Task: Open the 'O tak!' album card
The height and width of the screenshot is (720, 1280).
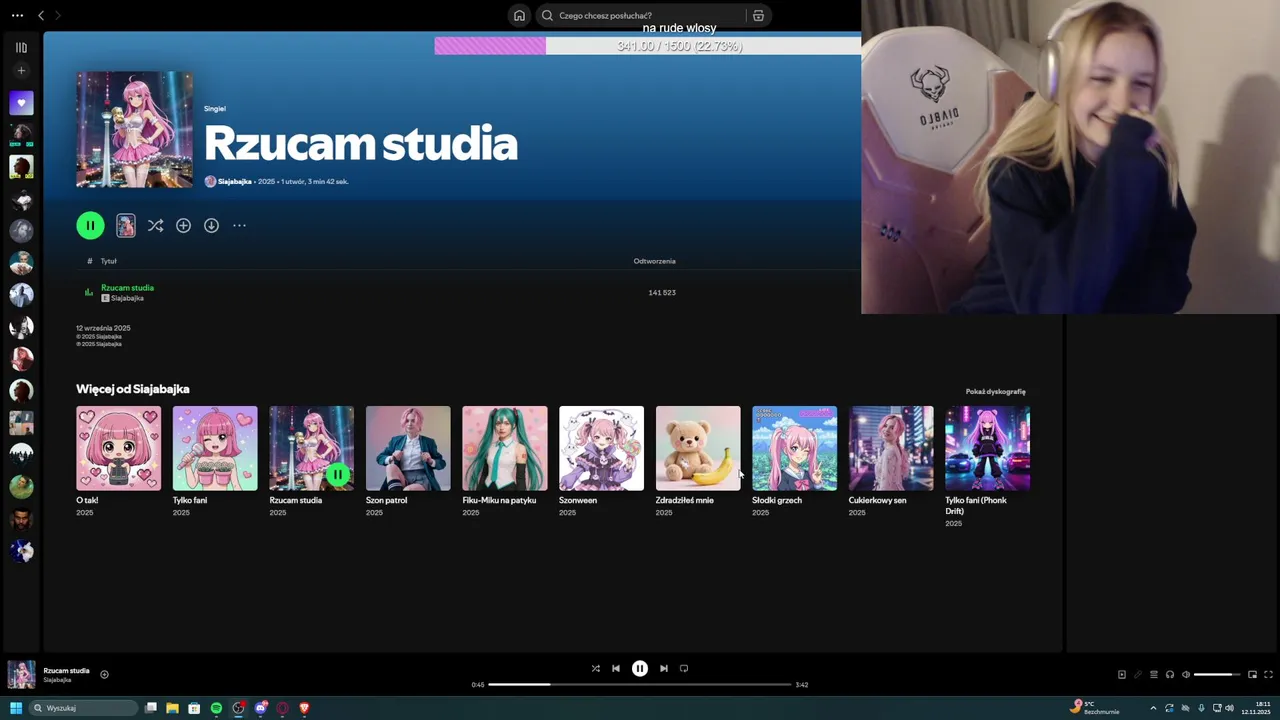Action: tap(118, 460)
